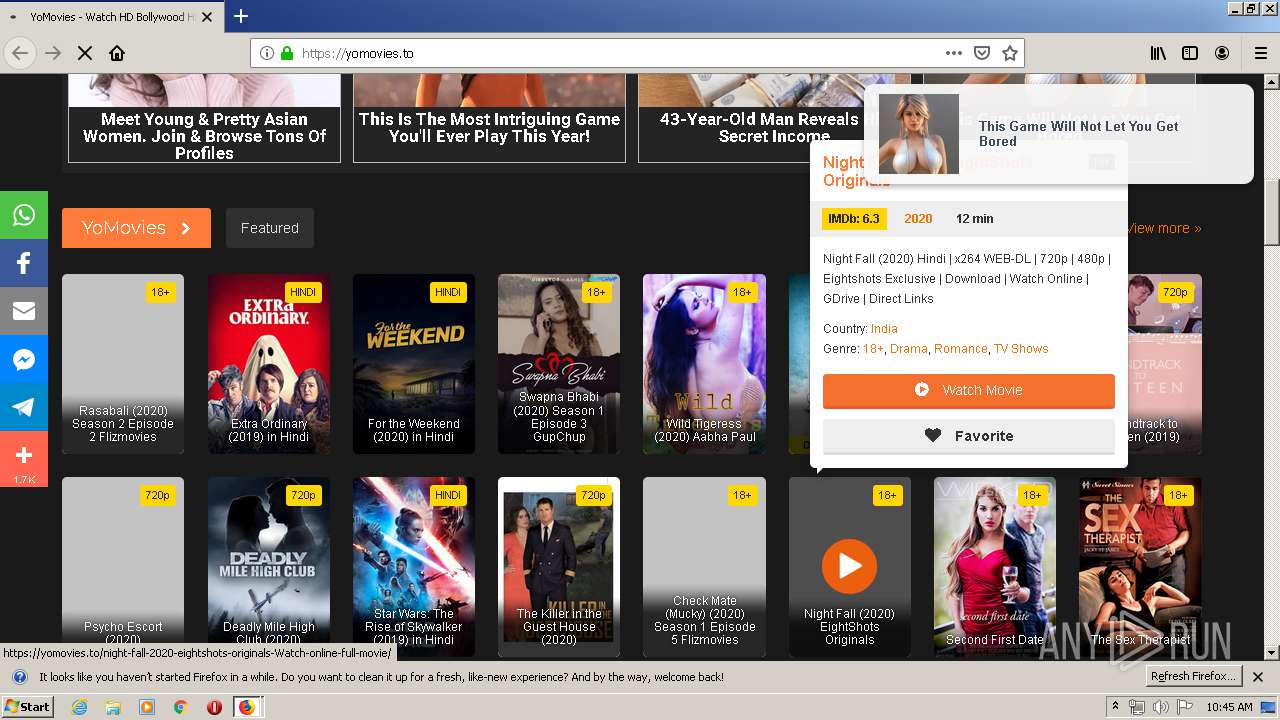This screenshot has height=720, width=1280.
Task: Open Opera from the taskbar
Action: [214, 707]
